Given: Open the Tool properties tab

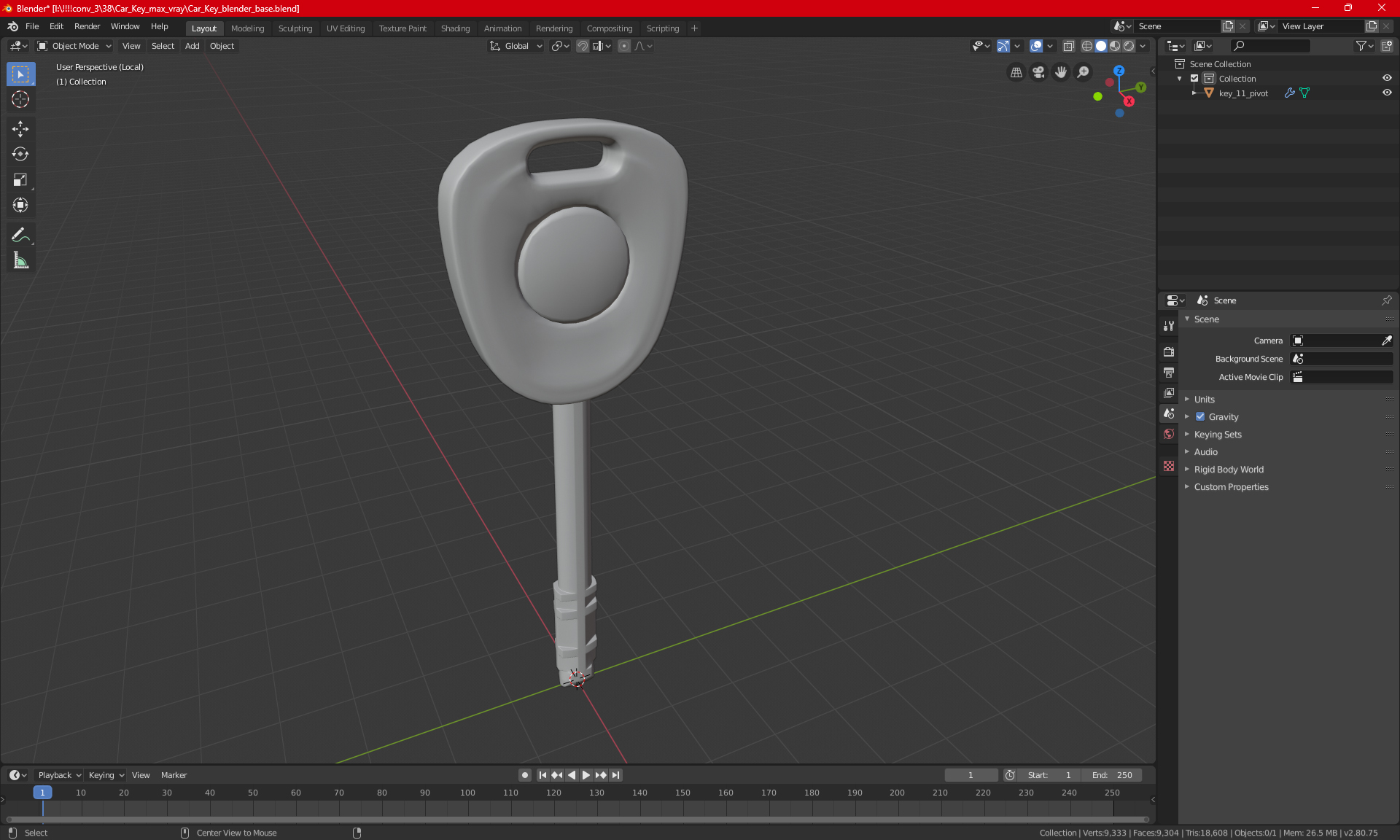Looking at the screenshot, I should point(1169,326).
